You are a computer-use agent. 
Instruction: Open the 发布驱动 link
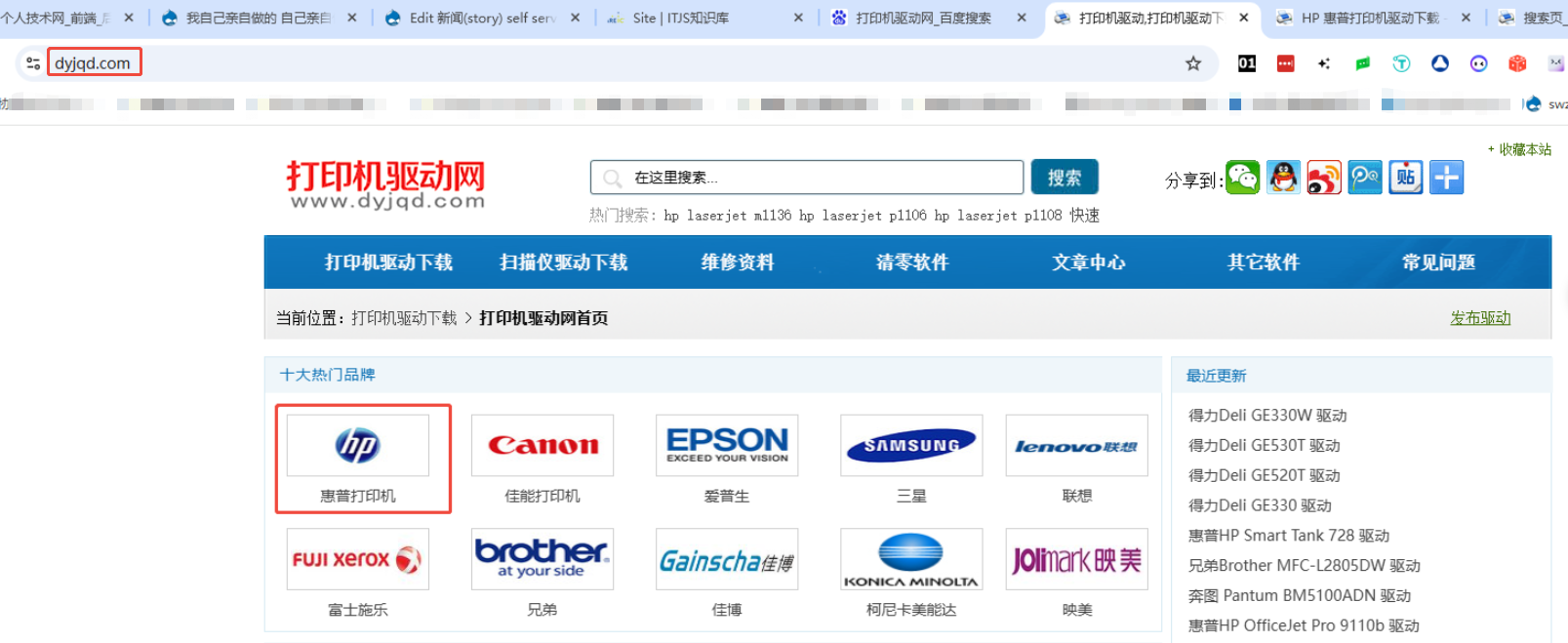(x=1480, y=318)
